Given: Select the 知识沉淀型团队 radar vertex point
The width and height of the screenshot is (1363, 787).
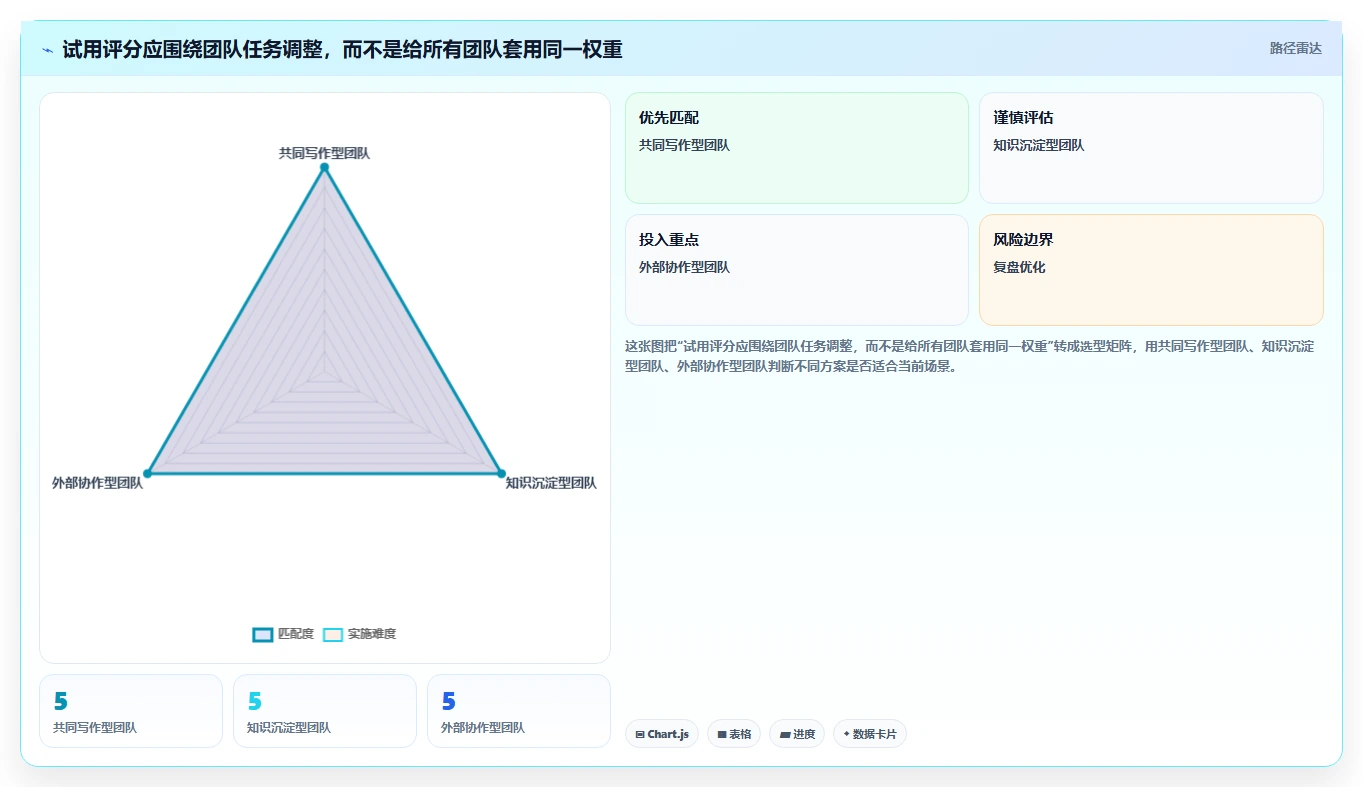Looking at the screenshot, I should pyautogui.click(x=501, y=473).
